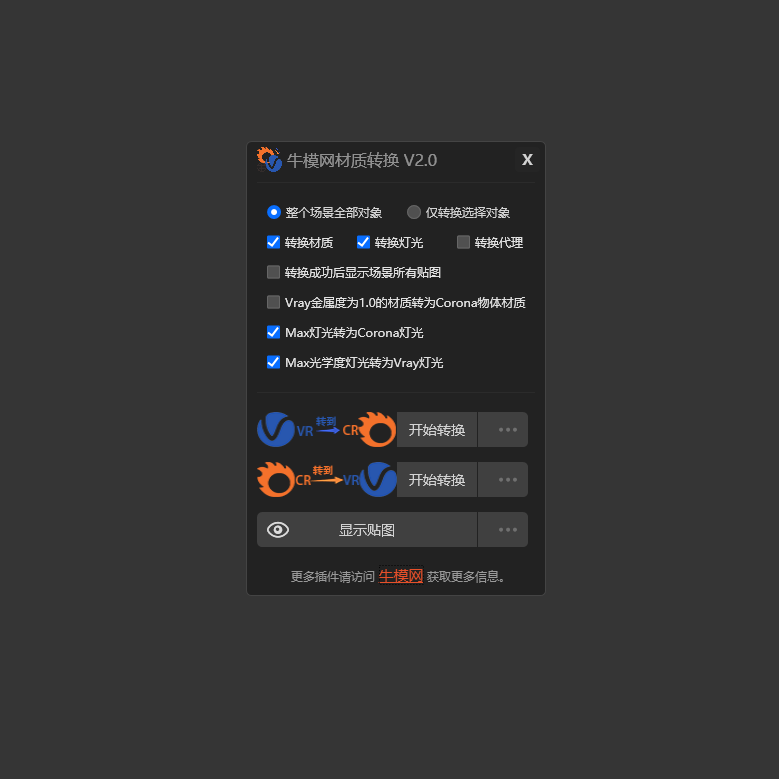Start conversion from VR to CR
Image resolution: width=779 pixels, height=779 pixels.
pyautogui.click(x=437, y=429)
